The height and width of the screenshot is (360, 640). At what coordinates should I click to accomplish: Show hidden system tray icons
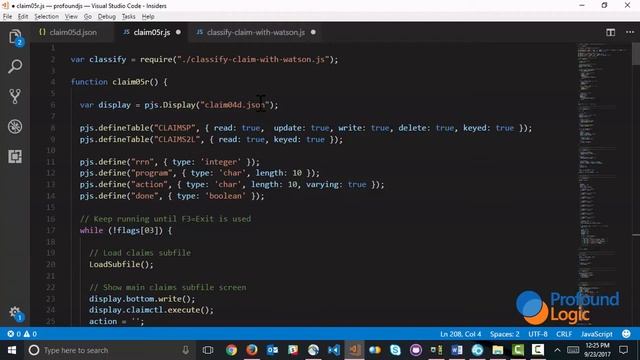click(x=557, y=350)
